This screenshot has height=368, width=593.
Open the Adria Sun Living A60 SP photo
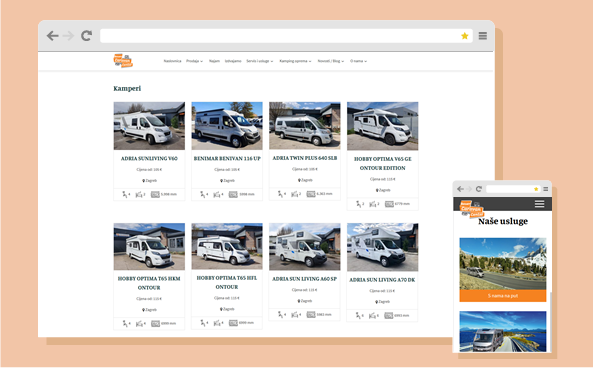305,247
